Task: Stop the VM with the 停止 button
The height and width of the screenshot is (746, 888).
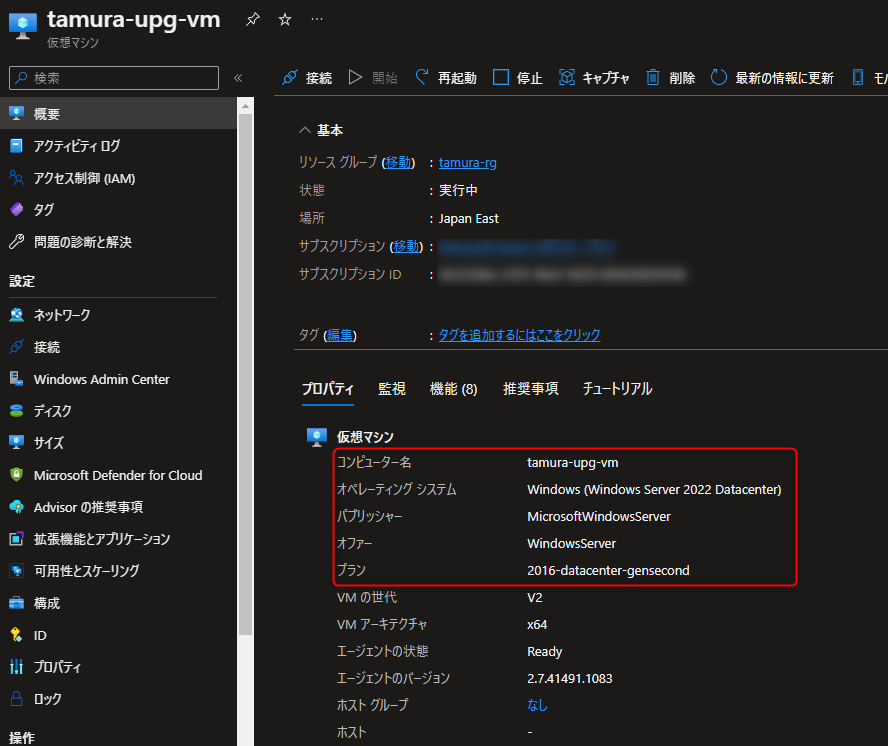Action: pos(518,78)
